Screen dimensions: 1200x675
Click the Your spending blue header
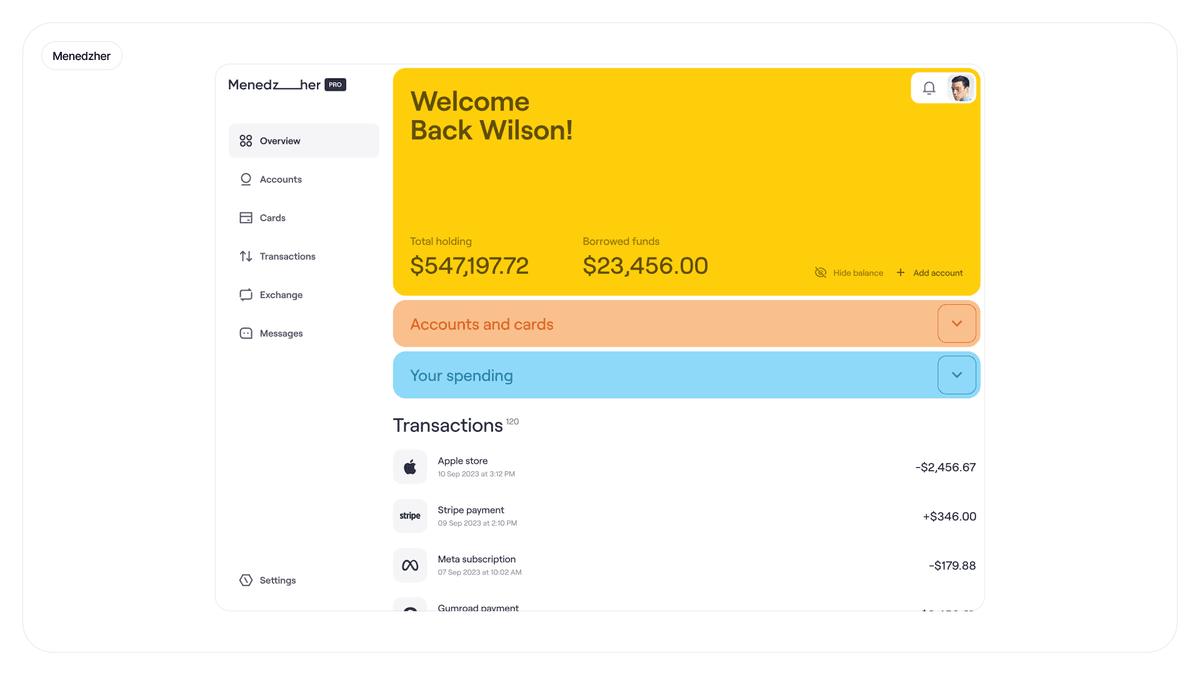point(600,375)
